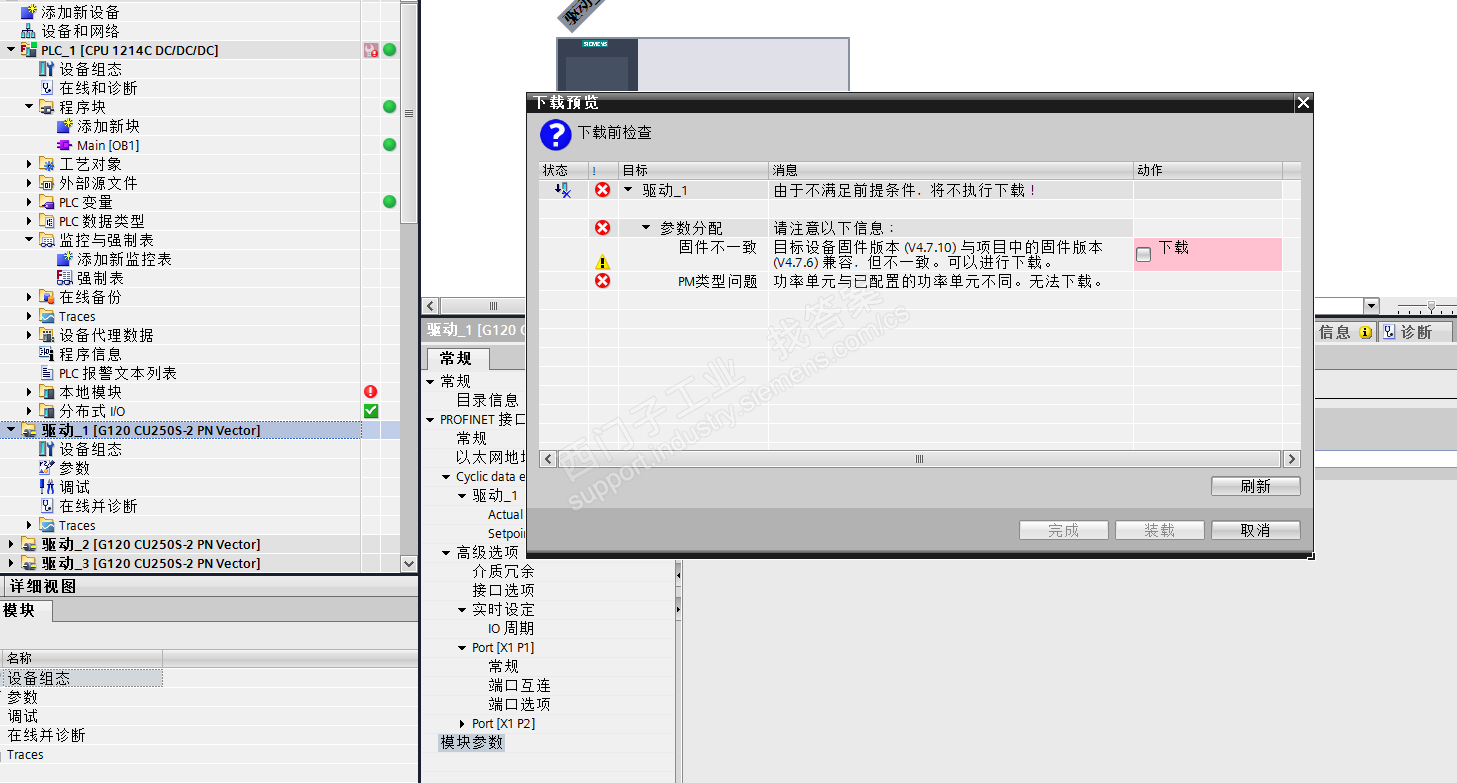Click the green online status dot beside Main [OB1]
Image resolution: width=1457 pixels, height=783 pixels.
389,145
